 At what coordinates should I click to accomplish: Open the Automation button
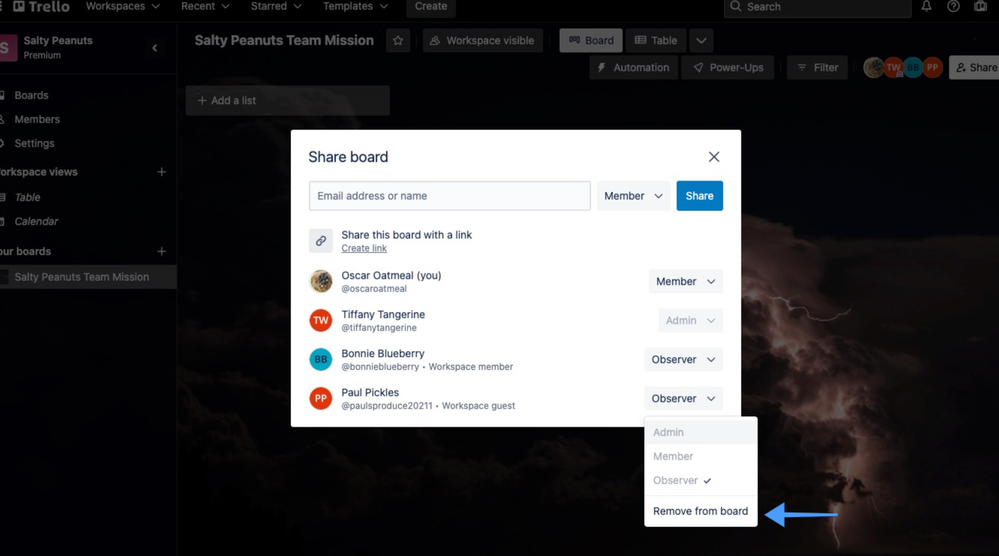point(634,68)
